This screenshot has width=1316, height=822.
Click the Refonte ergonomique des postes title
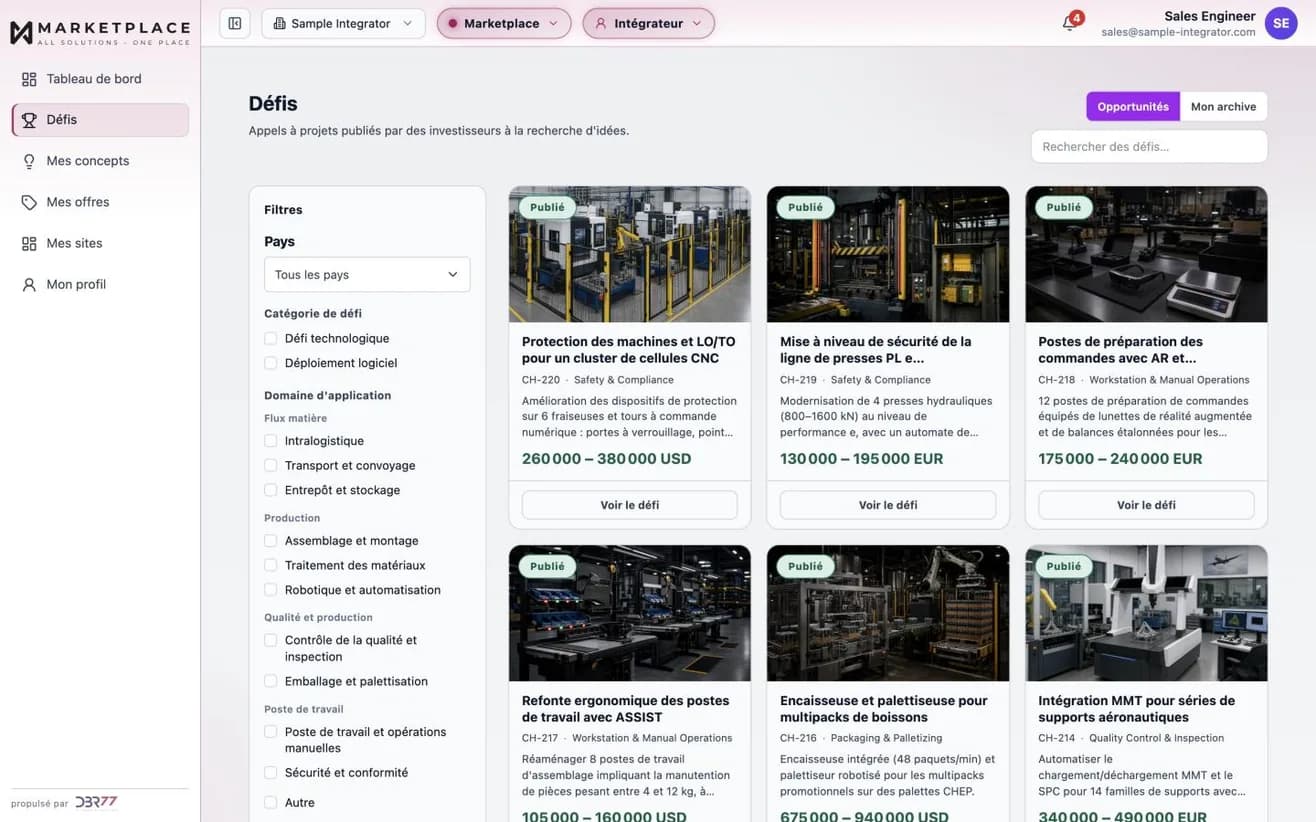point(626,709)
